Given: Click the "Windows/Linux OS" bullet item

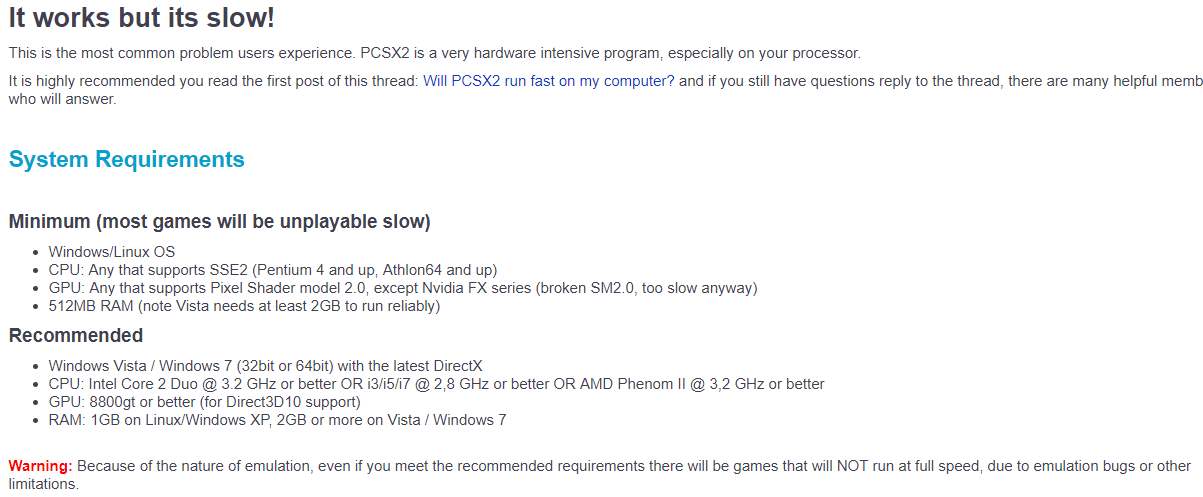Looking at the screenshot, I should (111, 252).
